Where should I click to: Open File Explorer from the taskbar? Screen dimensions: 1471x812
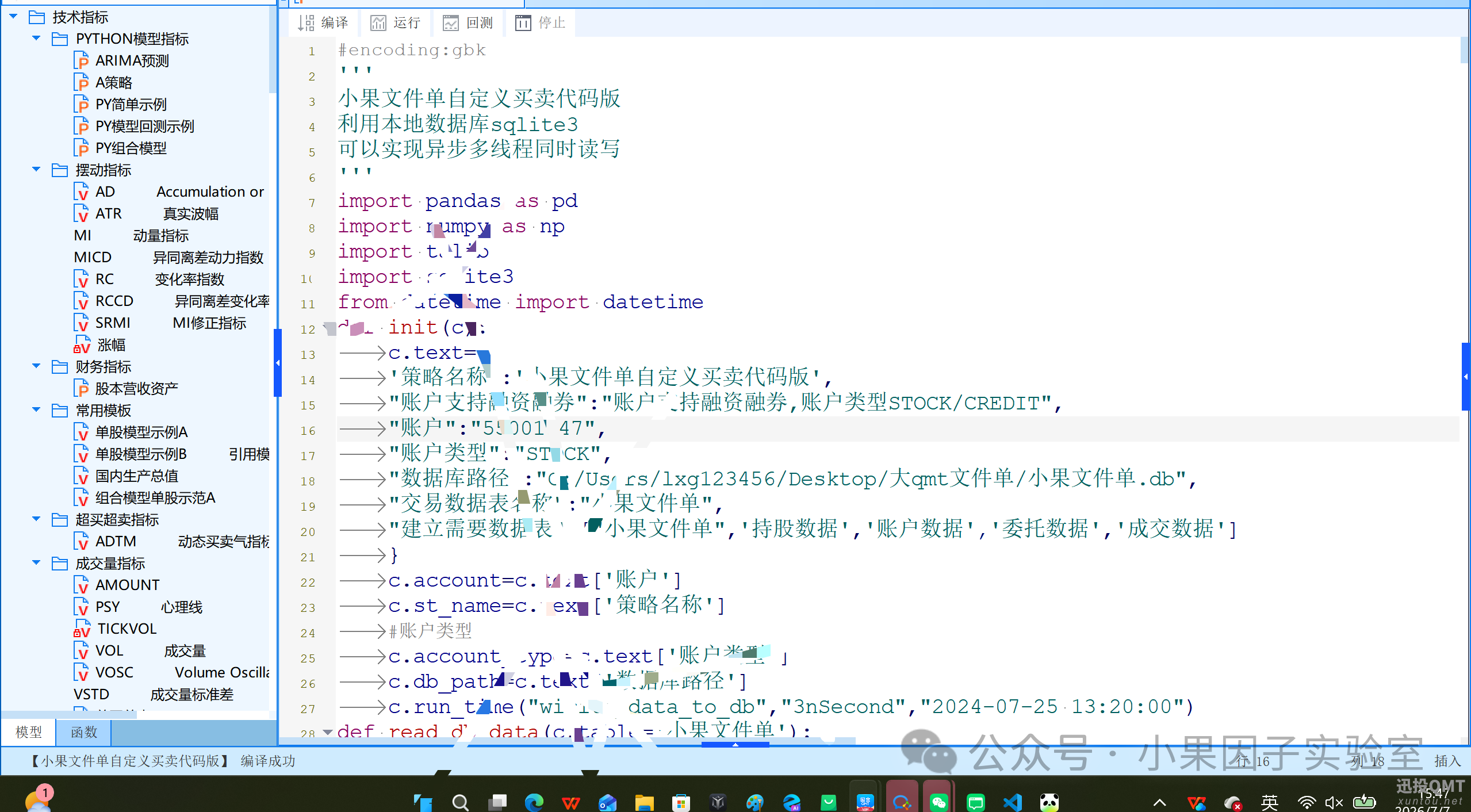click(x=644, y=802)
